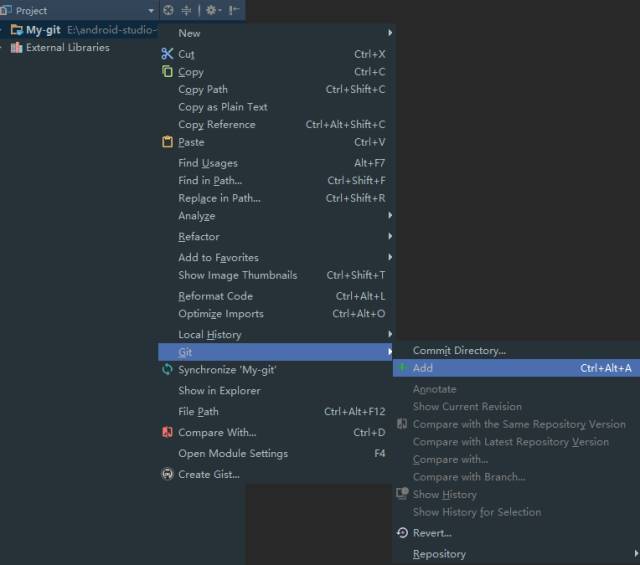
Task: Select Find in Path...
Action: coord(276,181)
